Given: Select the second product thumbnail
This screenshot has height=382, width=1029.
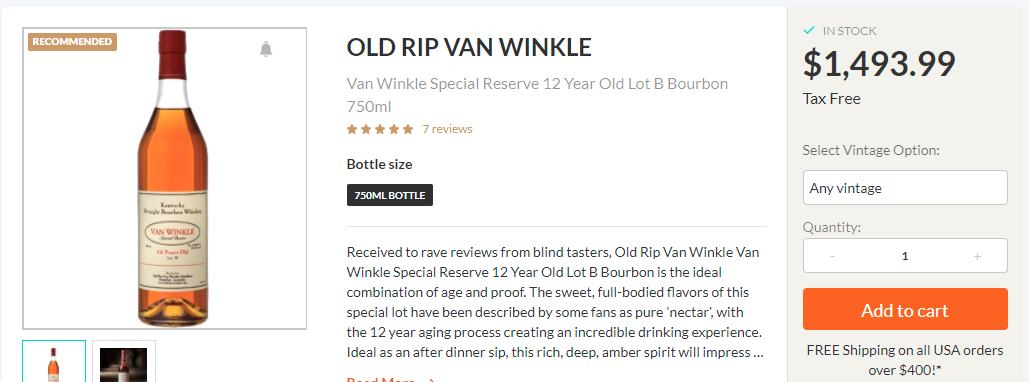Looking at the screenshot, I should point(124,361).
